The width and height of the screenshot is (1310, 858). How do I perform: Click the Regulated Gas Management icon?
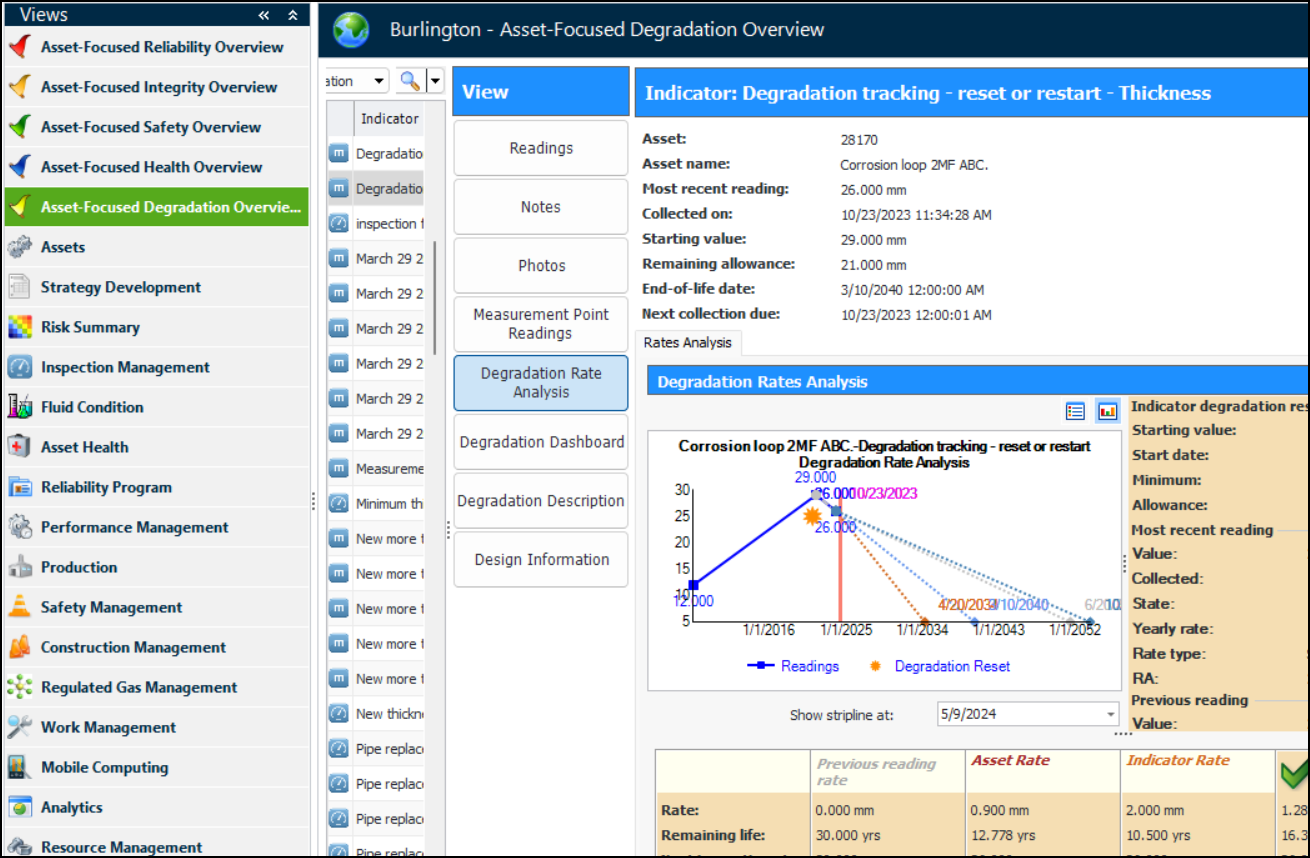(19, 687)
